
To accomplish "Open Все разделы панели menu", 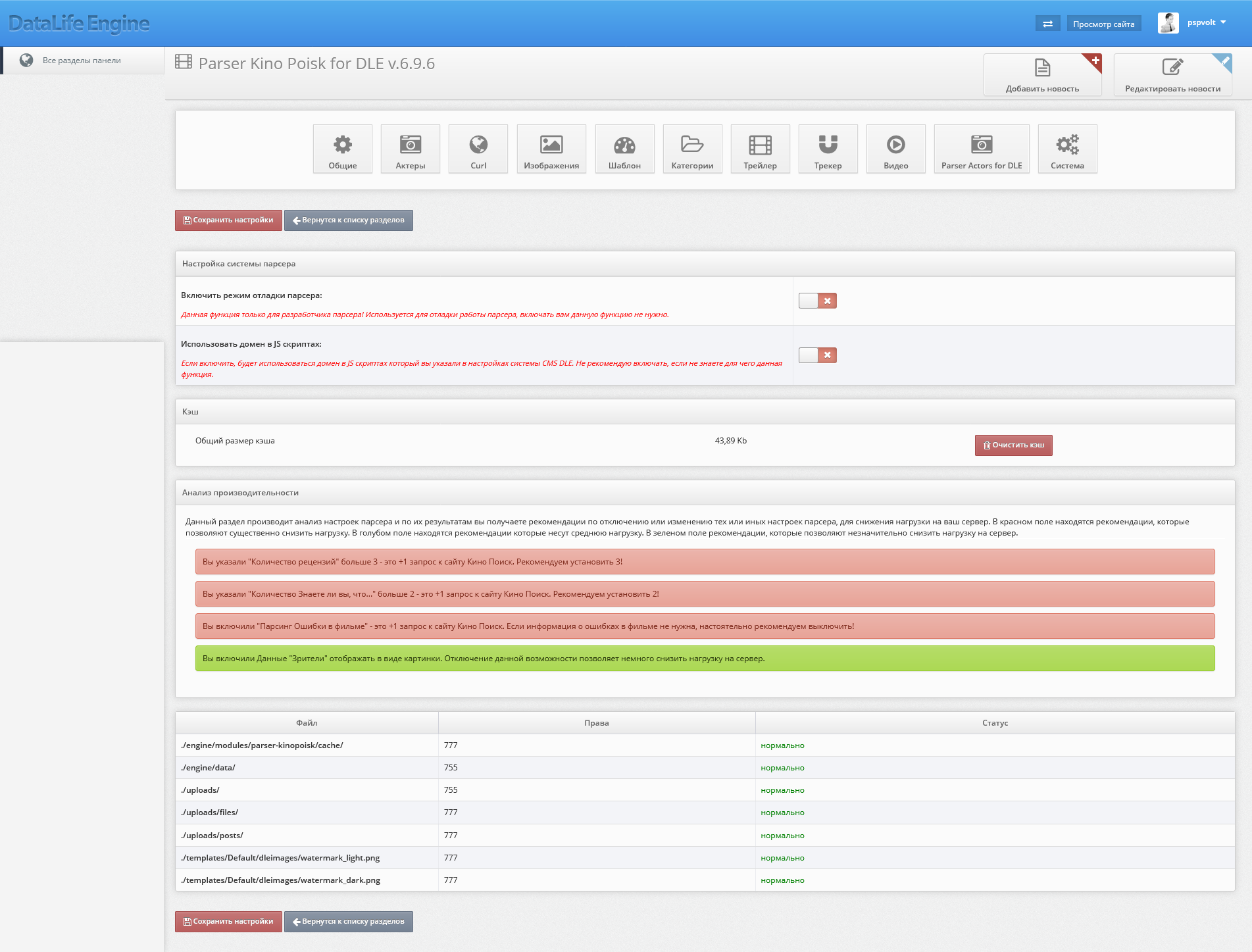I will (x=82, y=61).
